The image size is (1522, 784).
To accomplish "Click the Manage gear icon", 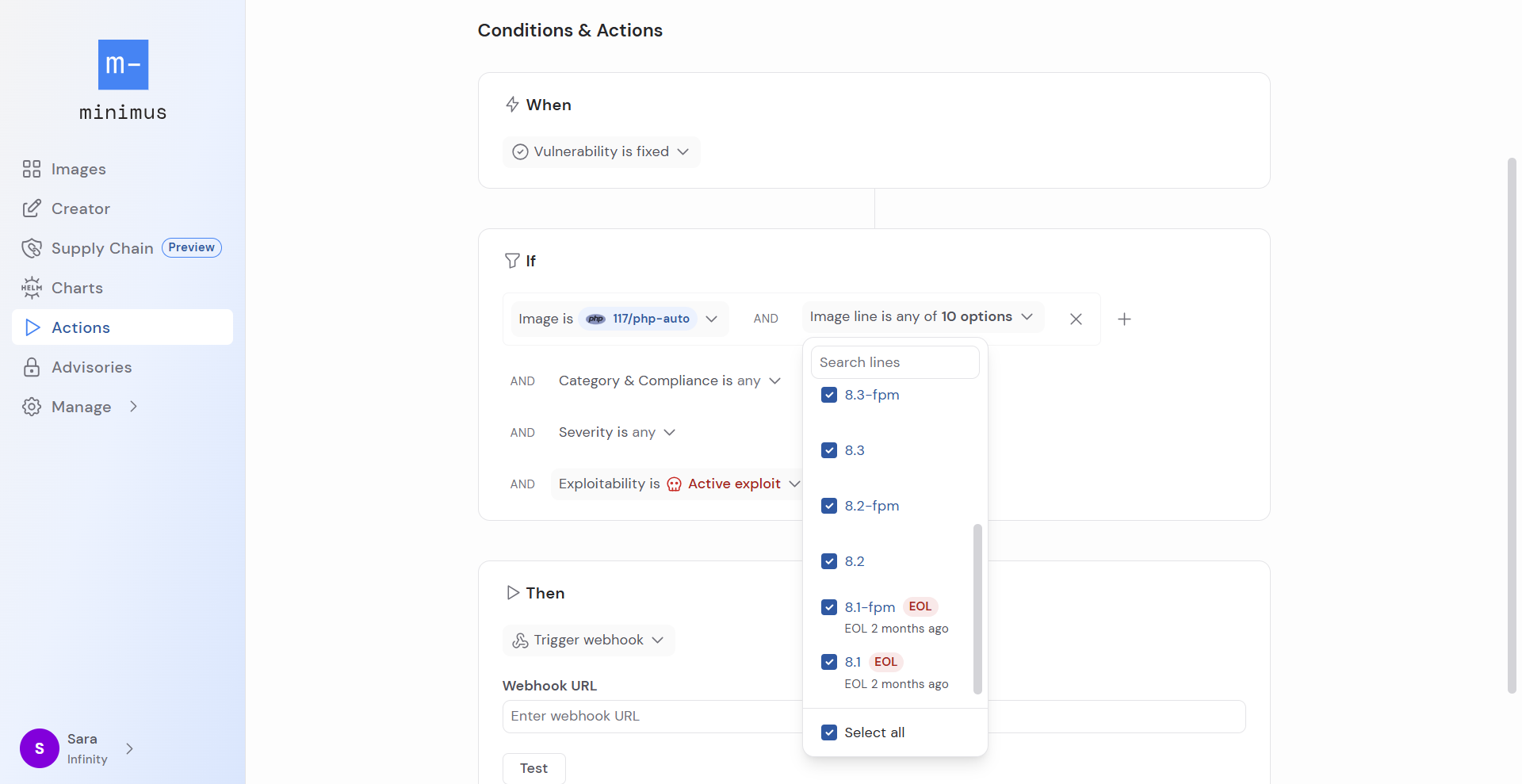I will 32,407.
